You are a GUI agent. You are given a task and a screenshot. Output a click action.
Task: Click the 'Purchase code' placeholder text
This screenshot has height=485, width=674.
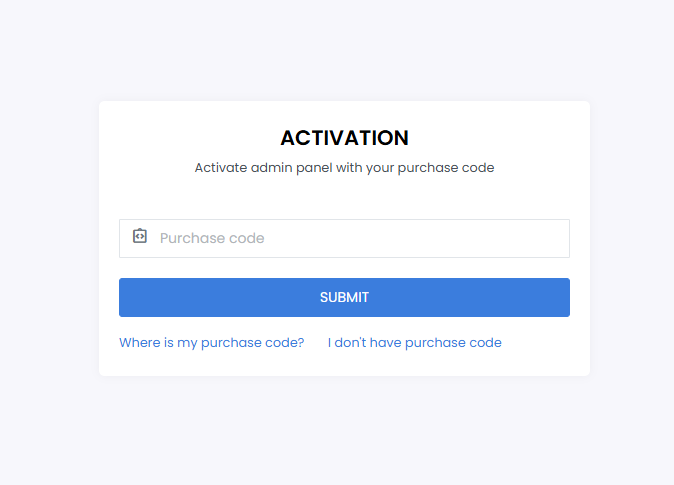coord(212,238)
